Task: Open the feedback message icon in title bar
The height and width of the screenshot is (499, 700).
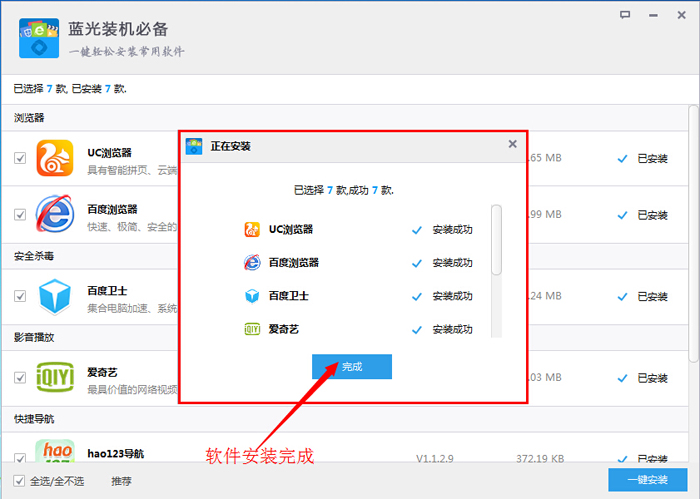Action: (x=625, y=15)
